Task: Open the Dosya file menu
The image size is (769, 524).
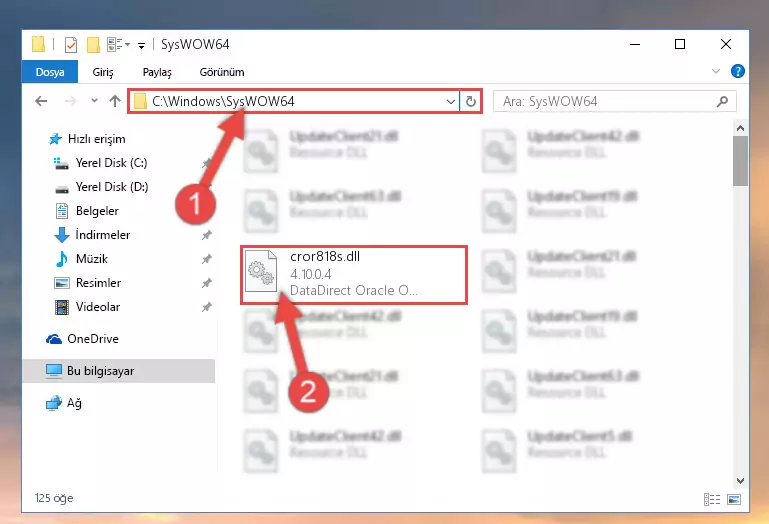Action: tap(50, 72)
